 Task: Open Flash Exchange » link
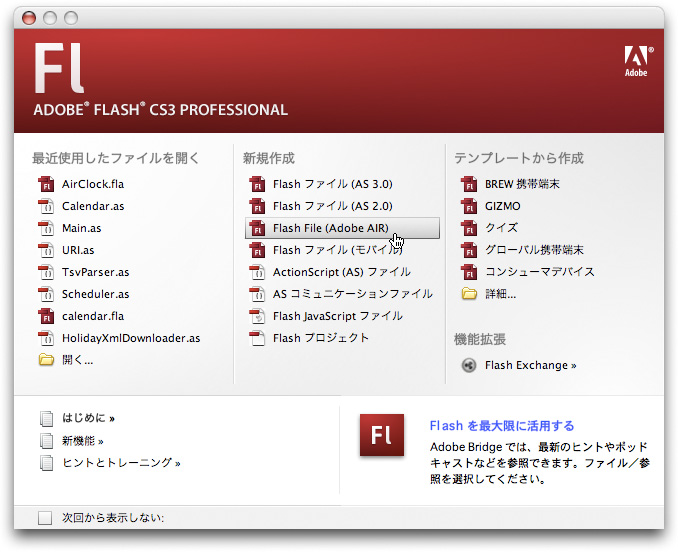click(x=531, y=365)
